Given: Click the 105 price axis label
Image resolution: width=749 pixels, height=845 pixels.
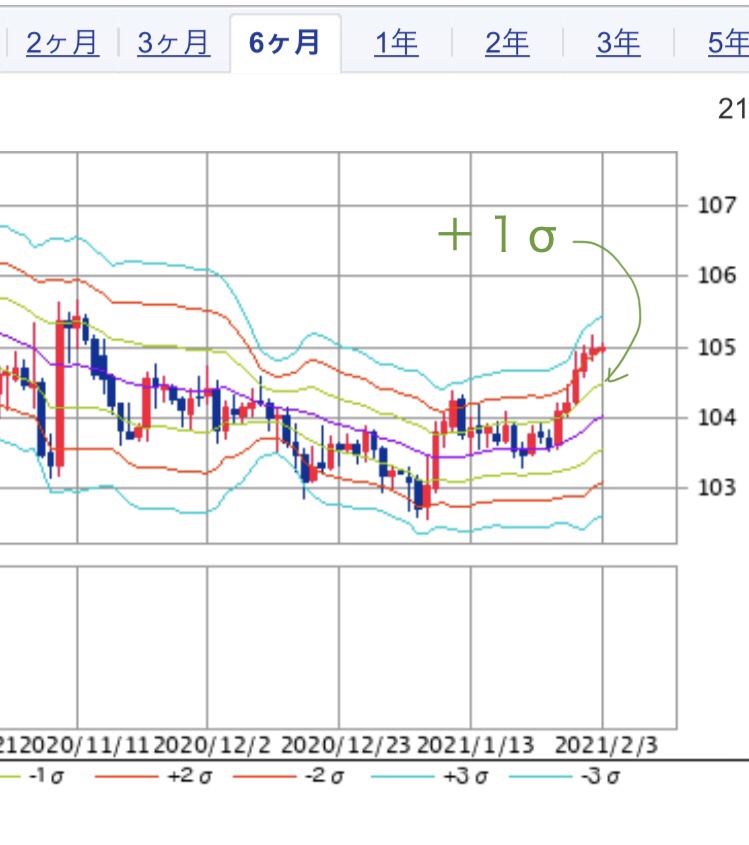Looking at the screenshot, I should pos(717,348).
